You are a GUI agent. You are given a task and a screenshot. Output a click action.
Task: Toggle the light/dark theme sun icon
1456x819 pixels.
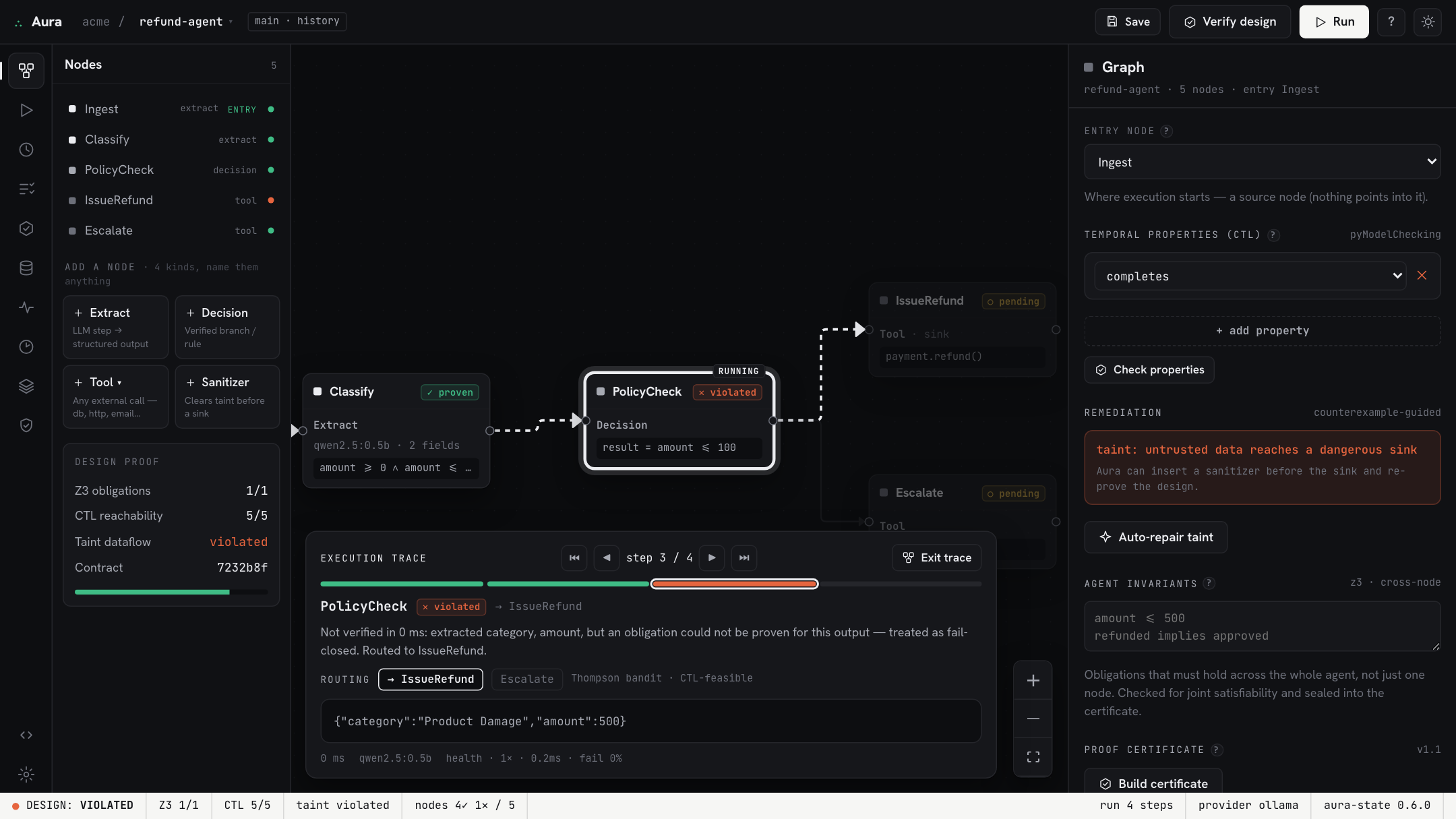pos(1428,22)
